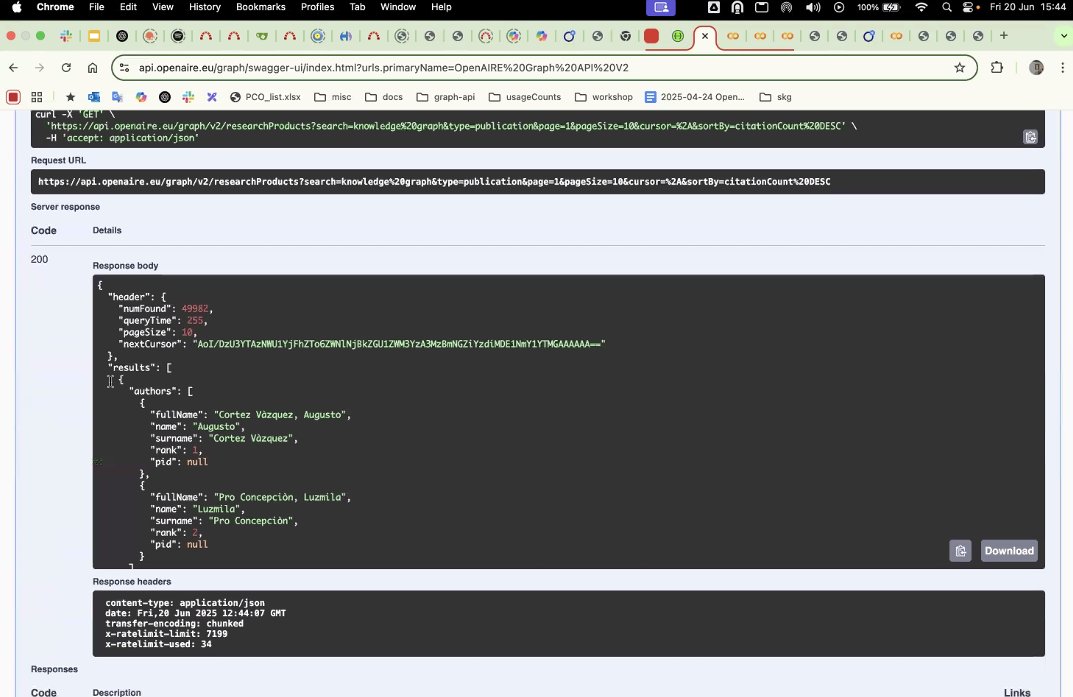Expand the workshop bookmarks folder
Screen dimensions: 1073x697
(x=604, y=97)
